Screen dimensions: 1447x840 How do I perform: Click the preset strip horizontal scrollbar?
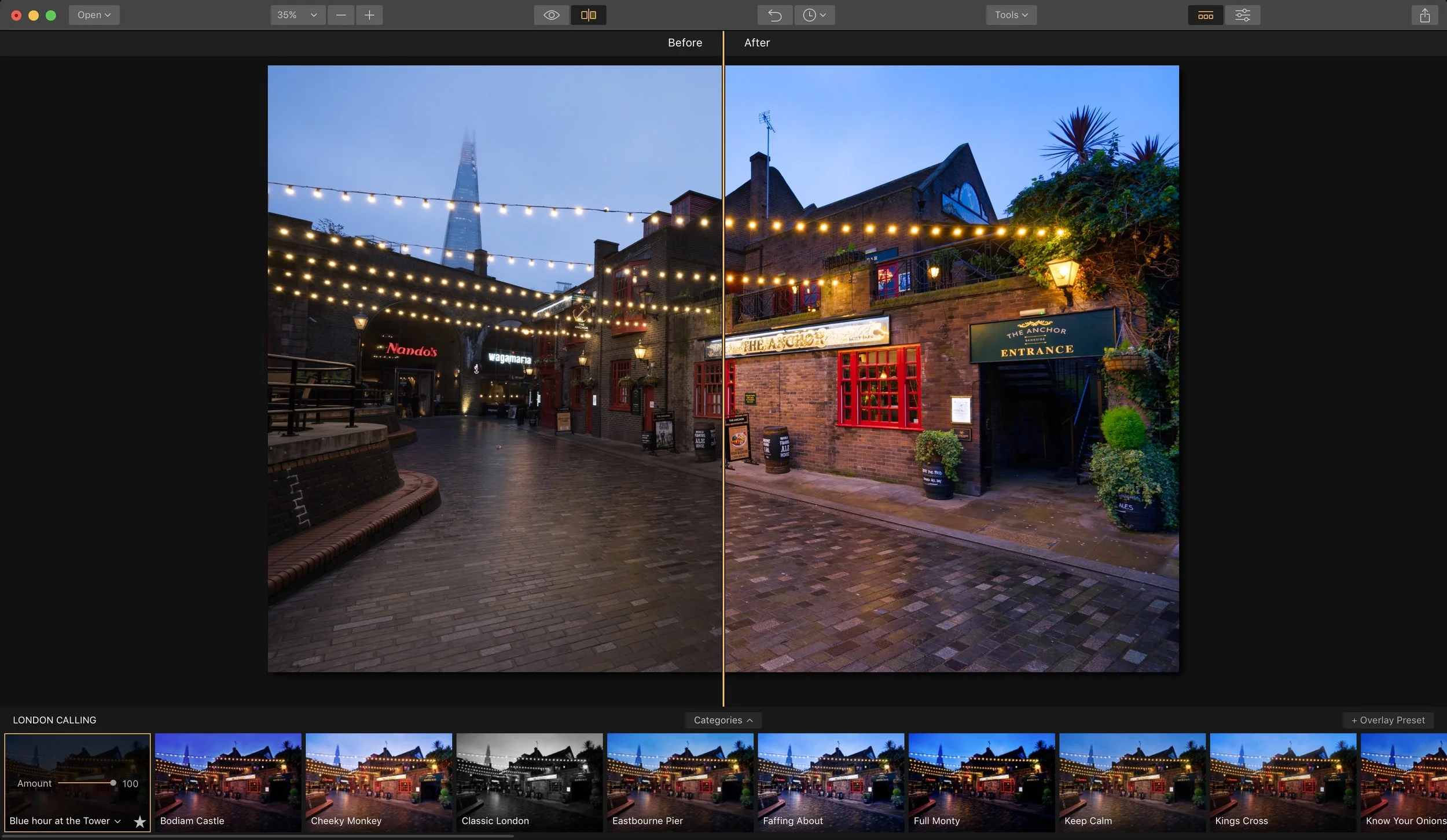coord(259,837)
